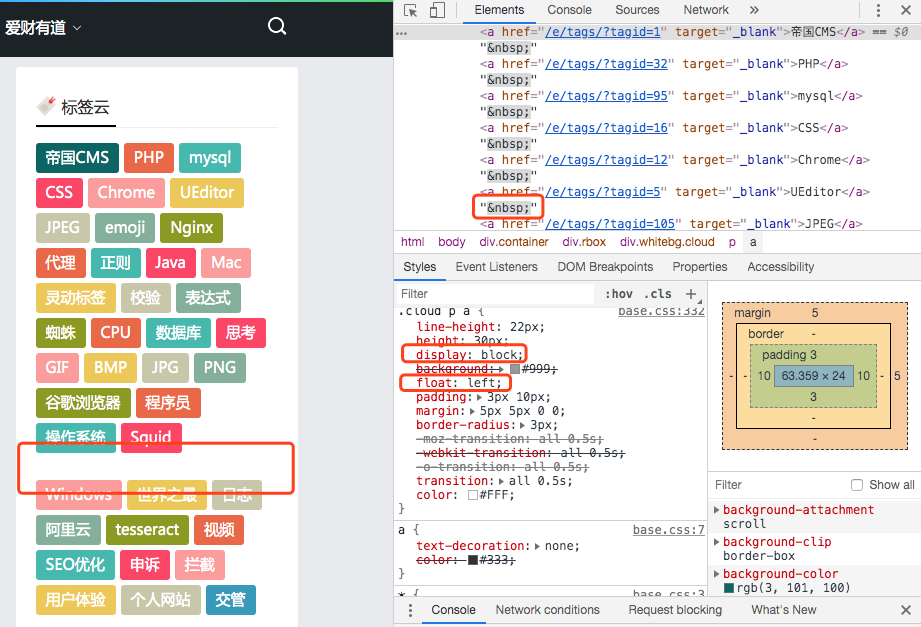Close the bottom console drawer

(x=905, y=610)
